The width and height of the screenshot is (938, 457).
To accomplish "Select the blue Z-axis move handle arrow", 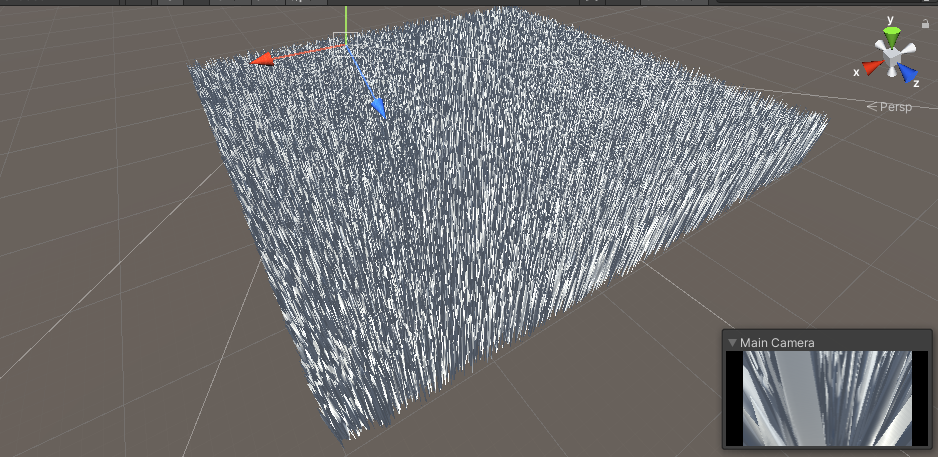I will click(x=378, y=108).
